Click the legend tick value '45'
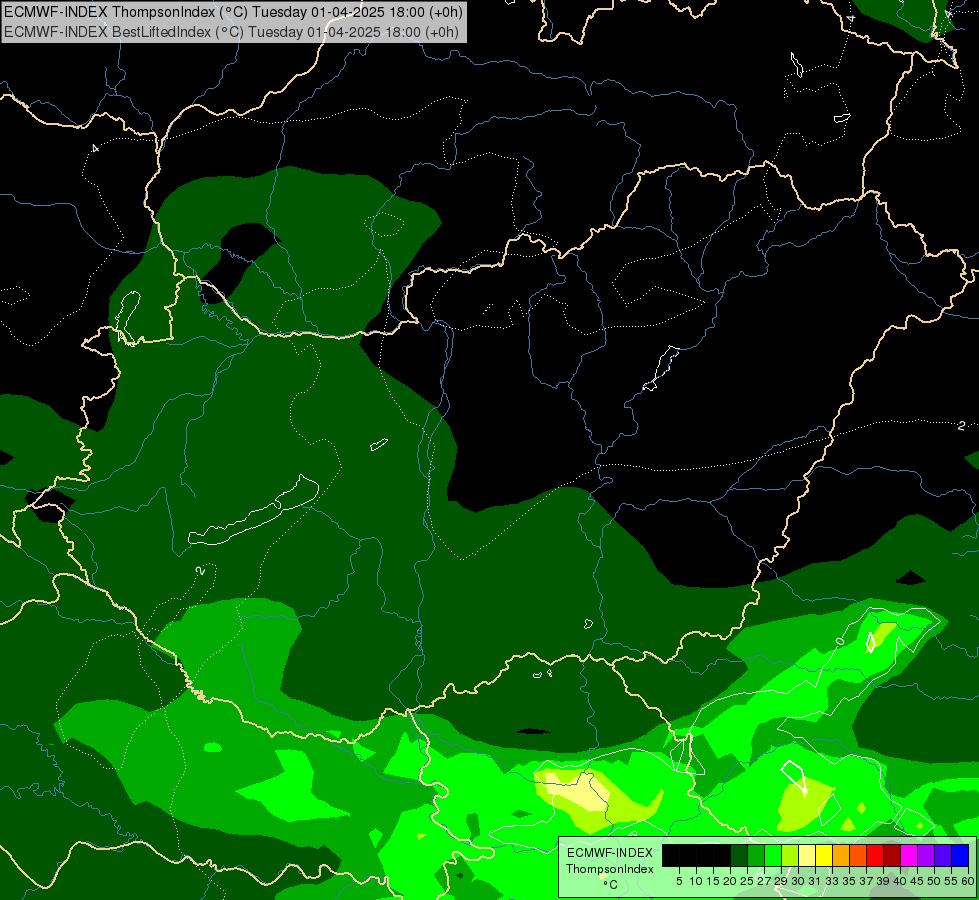Screen dimensions: 979x900 pos(918,881)
